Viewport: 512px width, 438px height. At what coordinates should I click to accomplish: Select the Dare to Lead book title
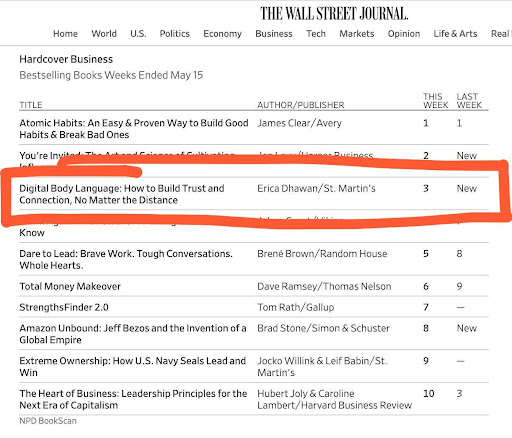(126, 260)
